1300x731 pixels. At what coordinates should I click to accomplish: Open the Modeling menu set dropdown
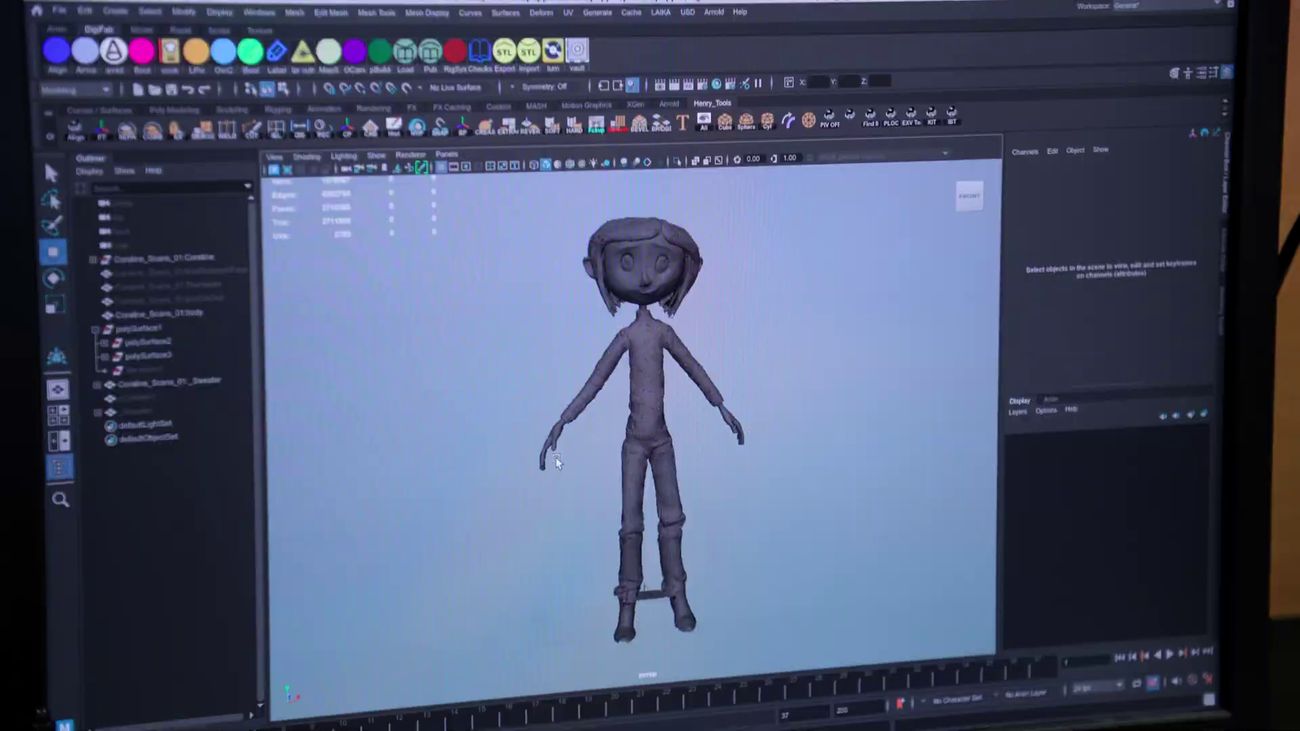pos(76,89)
